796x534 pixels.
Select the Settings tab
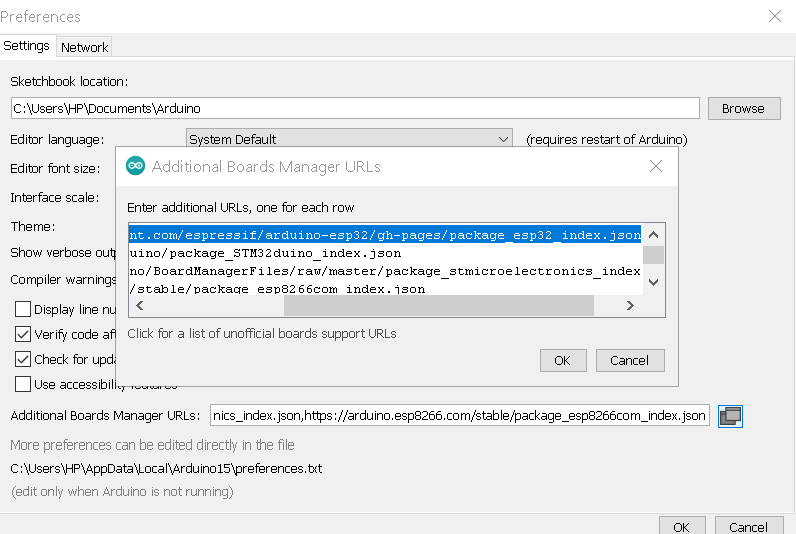pyautogui.click(x=26, y=46)
